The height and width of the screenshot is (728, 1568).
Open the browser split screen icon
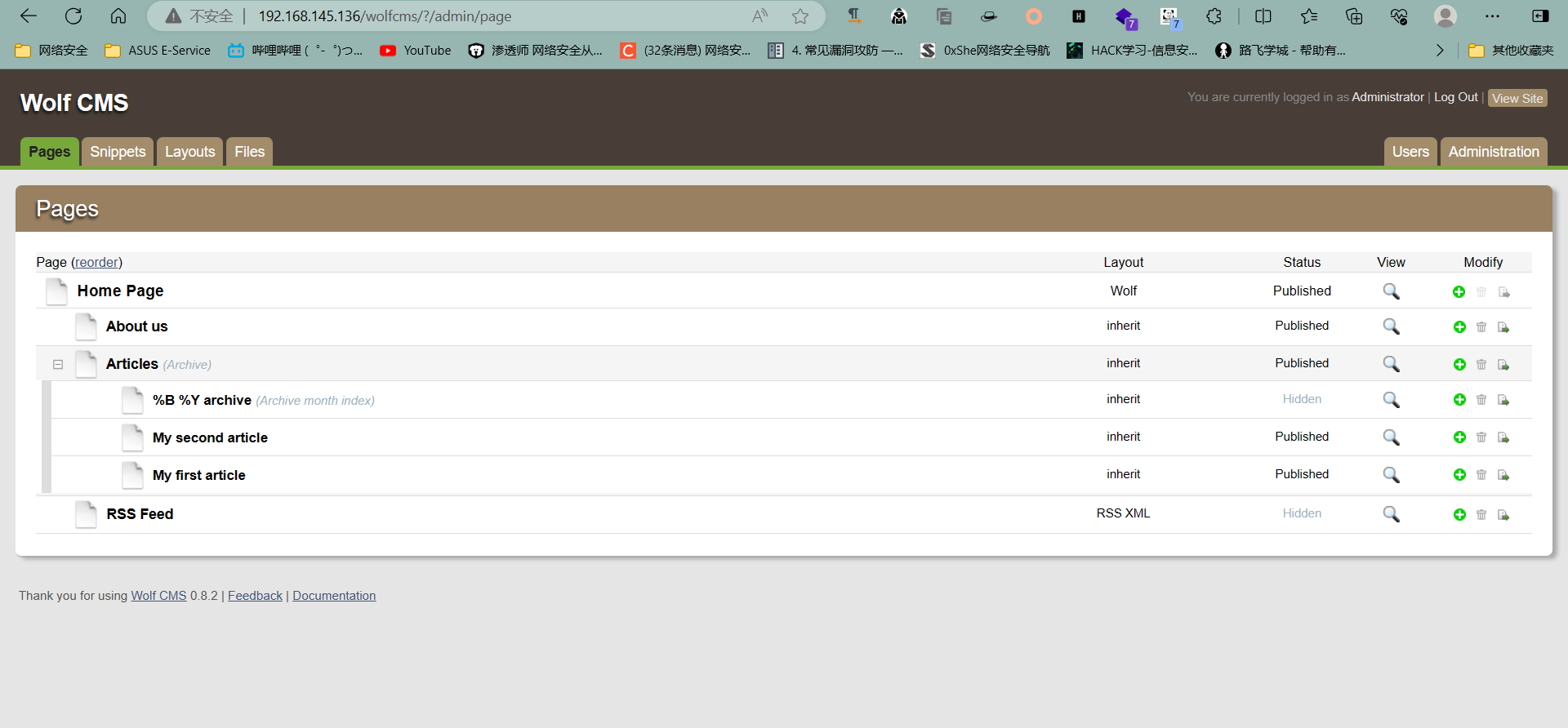(x=1263, y=16)
